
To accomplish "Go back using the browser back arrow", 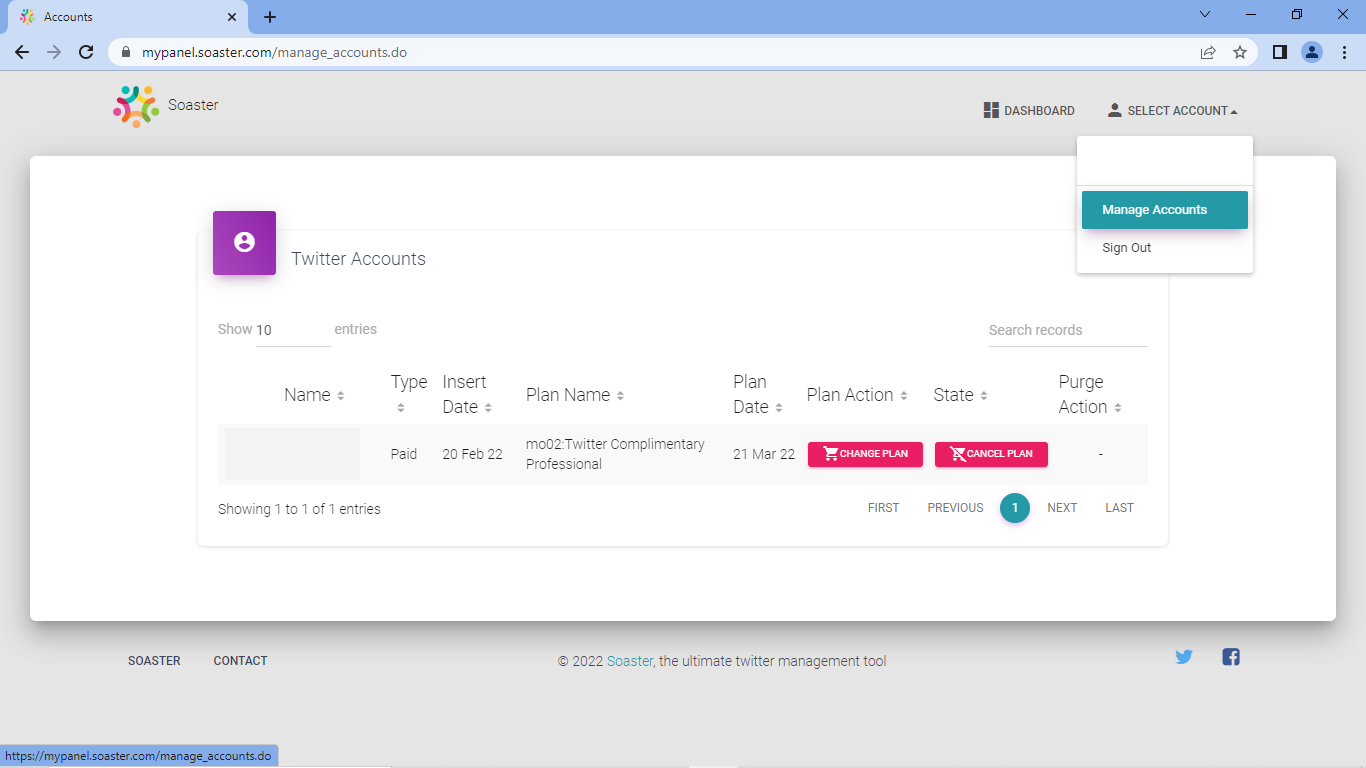I will coord(22,52).
